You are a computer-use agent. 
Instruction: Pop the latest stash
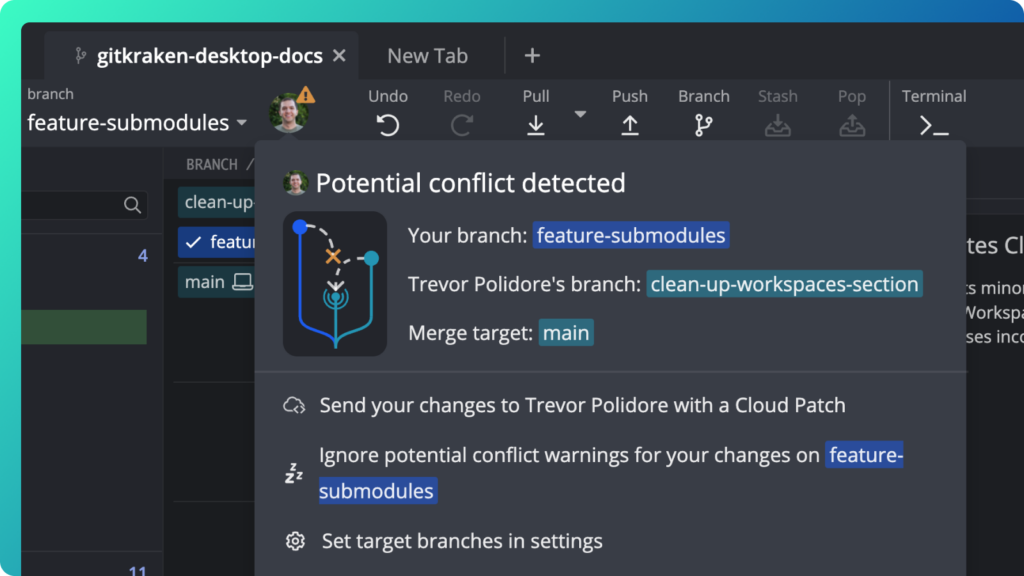(852, 112)
